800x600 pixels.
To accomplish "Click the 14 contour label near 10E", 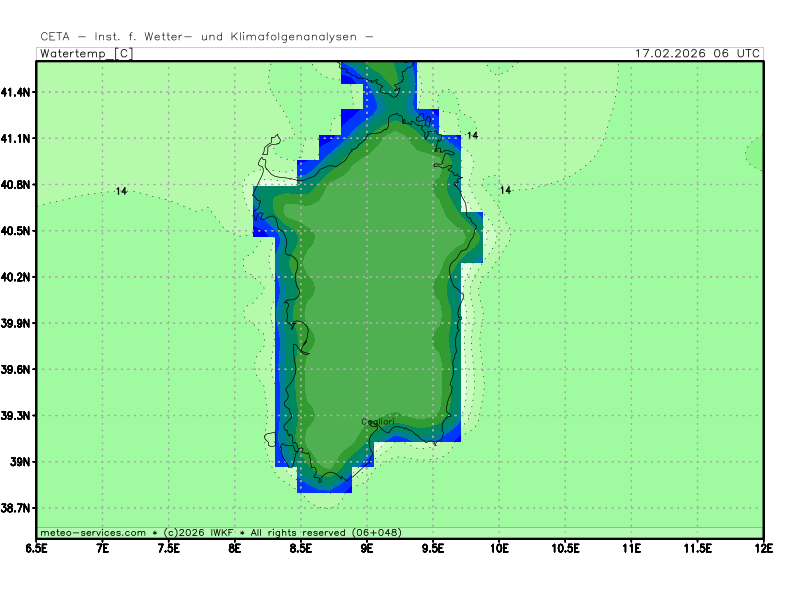I will tap(505, 190).
